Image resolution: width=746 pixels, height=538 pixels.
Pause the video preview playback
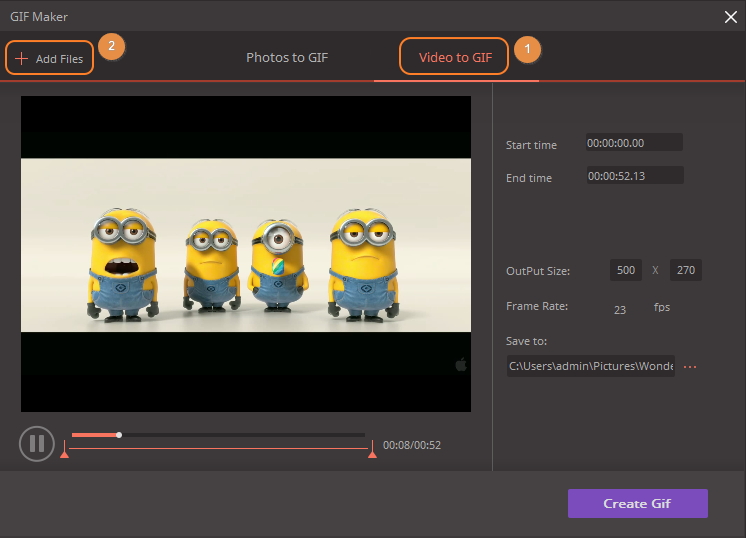[37, 444]
